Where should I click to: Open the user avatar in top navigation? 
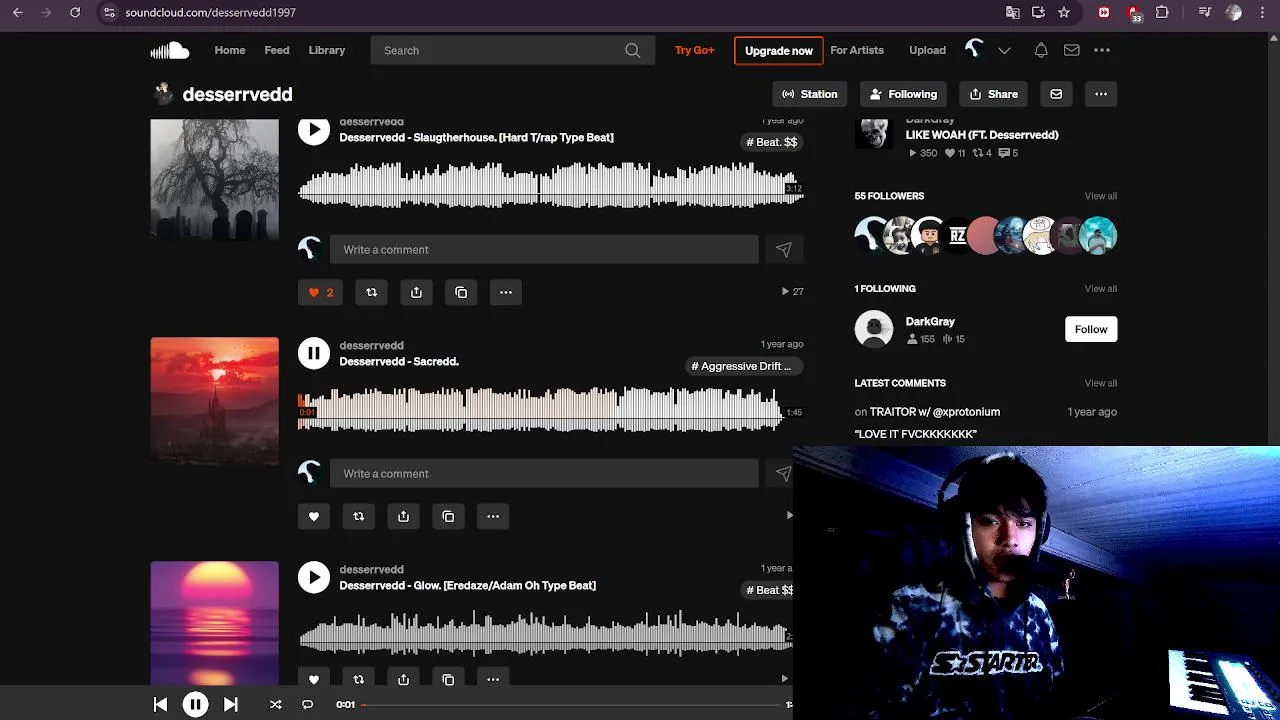tap(974, 49)
